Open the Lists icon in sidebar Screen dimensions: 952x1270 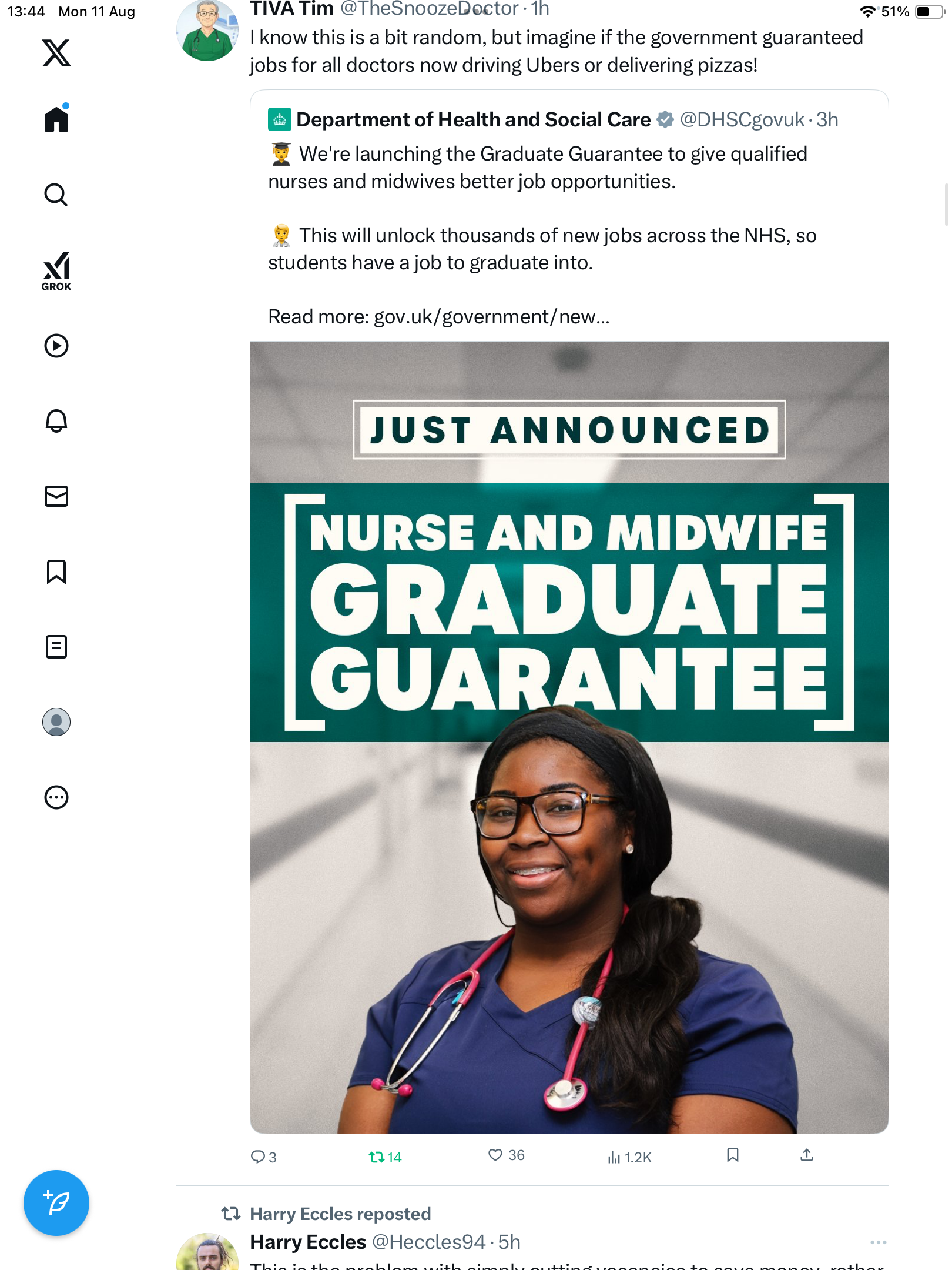(56, 647)
